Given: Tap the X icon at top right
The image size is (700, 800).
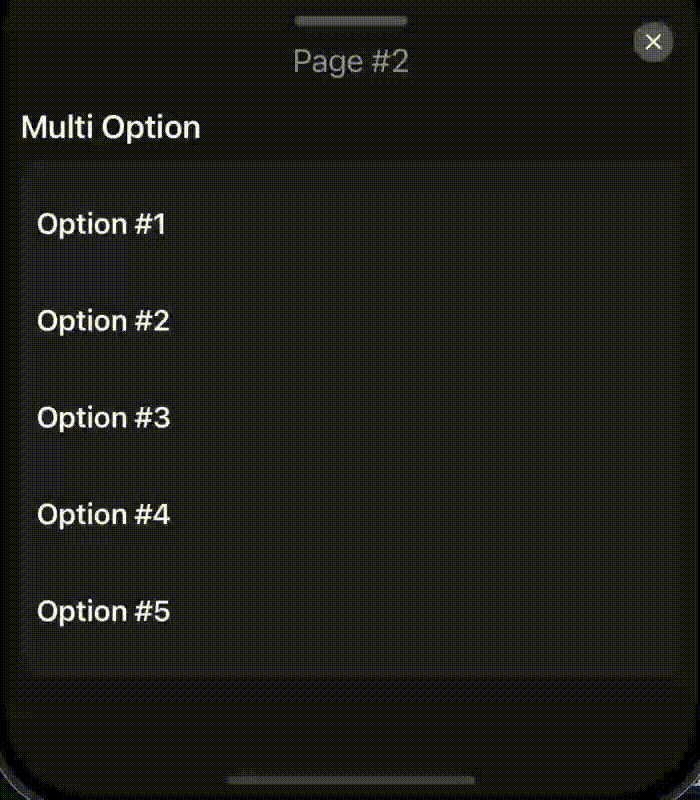Looking at the screenshot, I should click(x=653, y=42).
